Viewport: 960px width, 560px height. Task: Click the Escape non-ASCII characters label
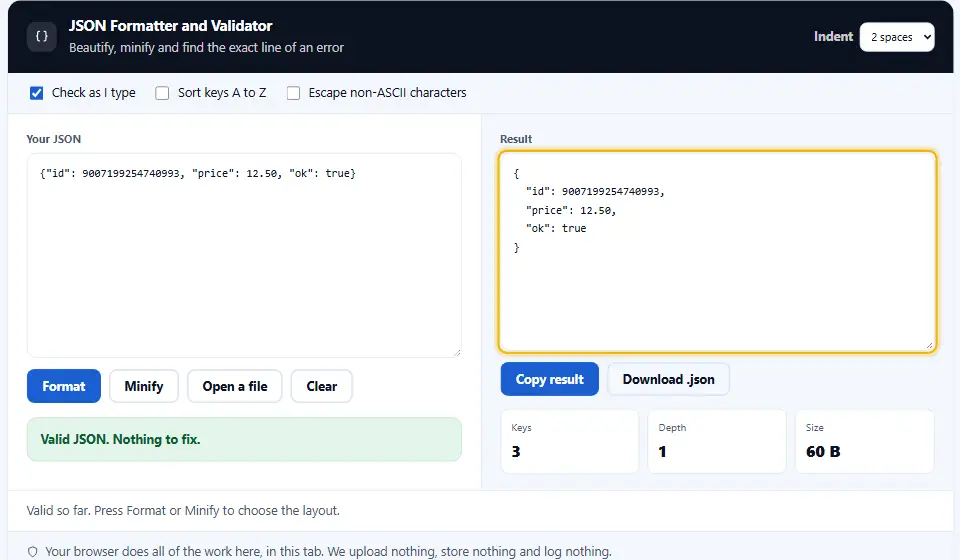coord(388,93)
